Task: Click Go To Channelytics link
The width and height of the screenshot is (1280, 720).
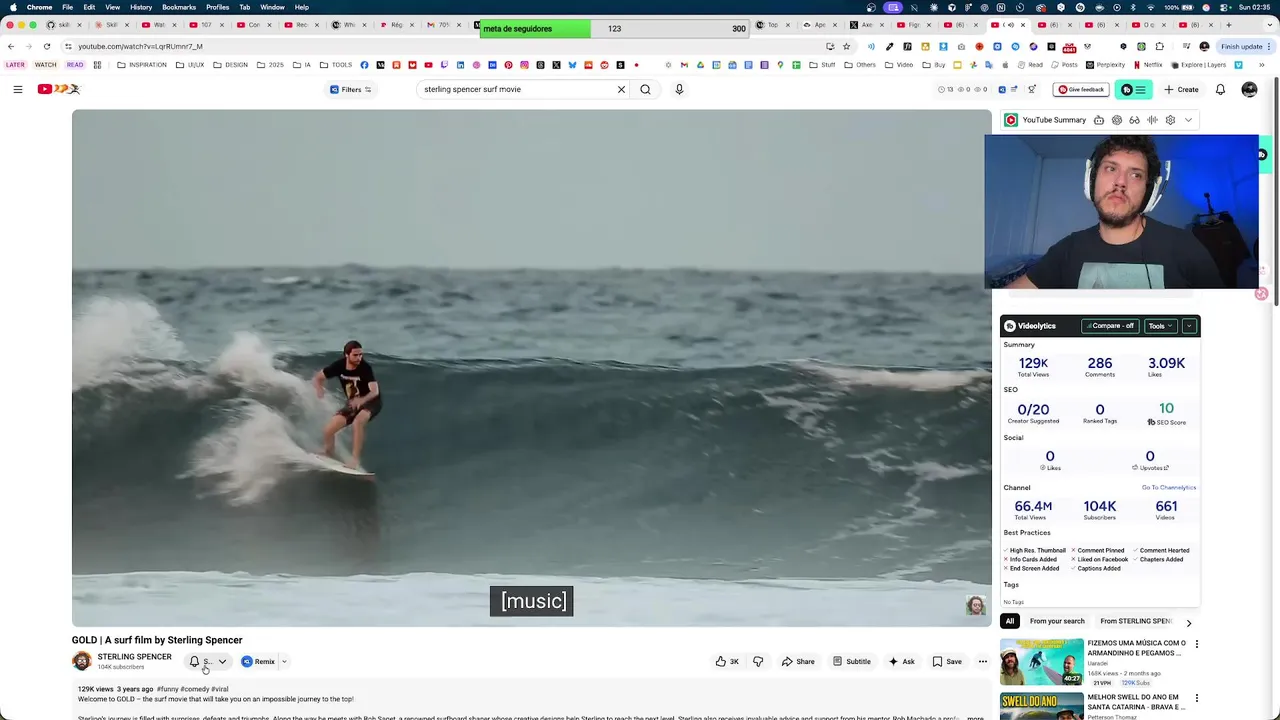Action: (x=1169, y=487)
